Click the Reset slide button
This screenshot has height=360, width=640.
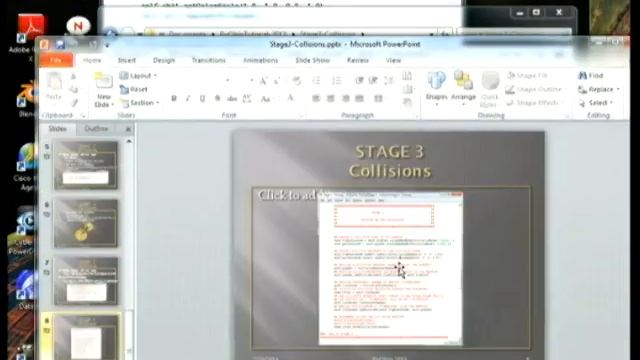(x=133, y=89)
